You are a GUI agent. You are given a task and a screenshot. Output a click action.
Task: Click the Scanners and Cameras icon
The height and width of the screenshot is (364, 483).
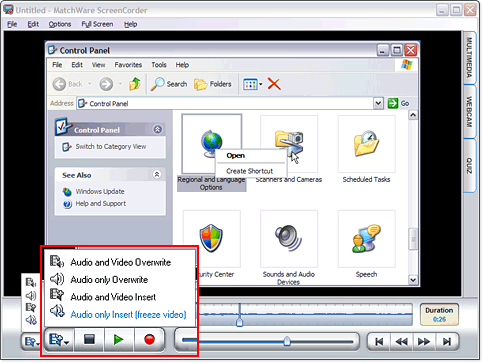289,144
